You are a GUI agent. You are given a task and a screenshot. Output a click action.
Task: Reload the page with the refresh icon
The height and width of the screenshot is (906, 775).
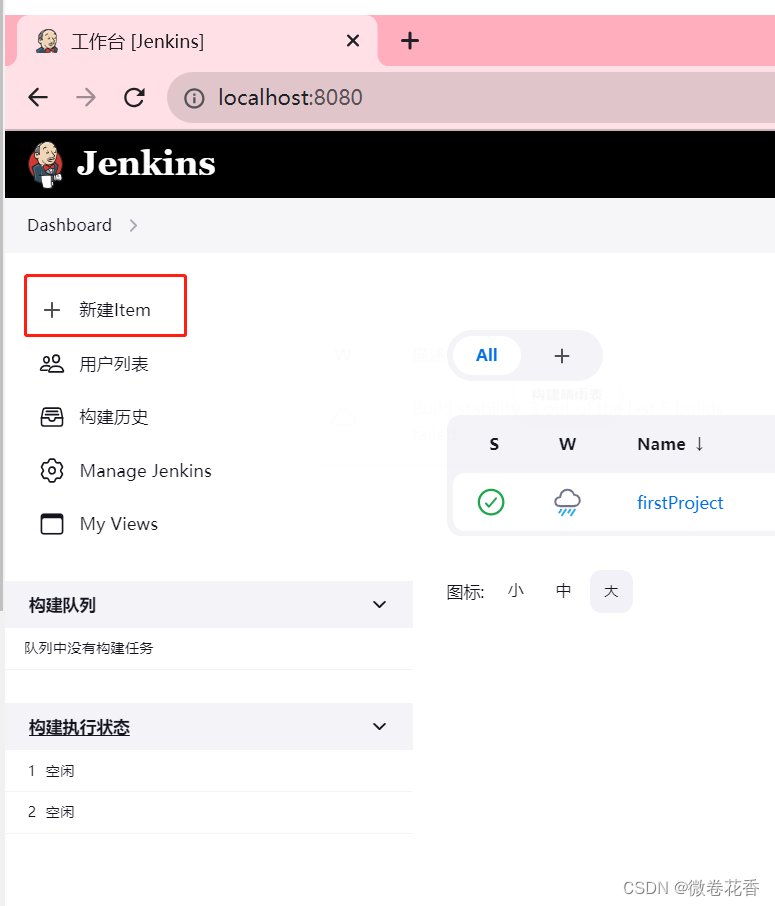[134, 97]
